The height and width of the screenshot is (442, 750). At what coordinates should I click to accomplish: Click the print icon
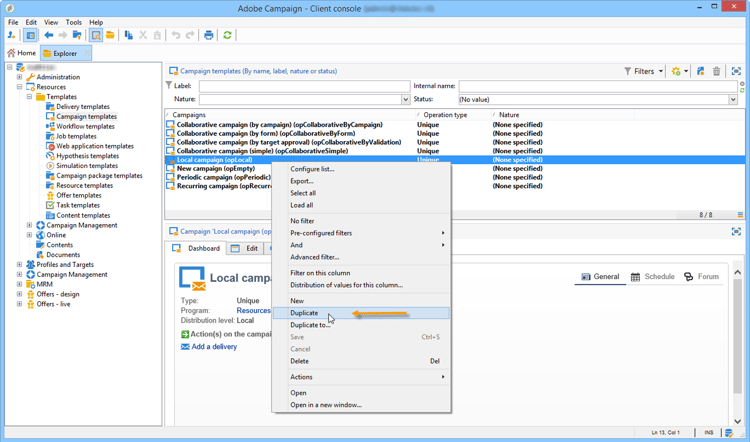209,35
